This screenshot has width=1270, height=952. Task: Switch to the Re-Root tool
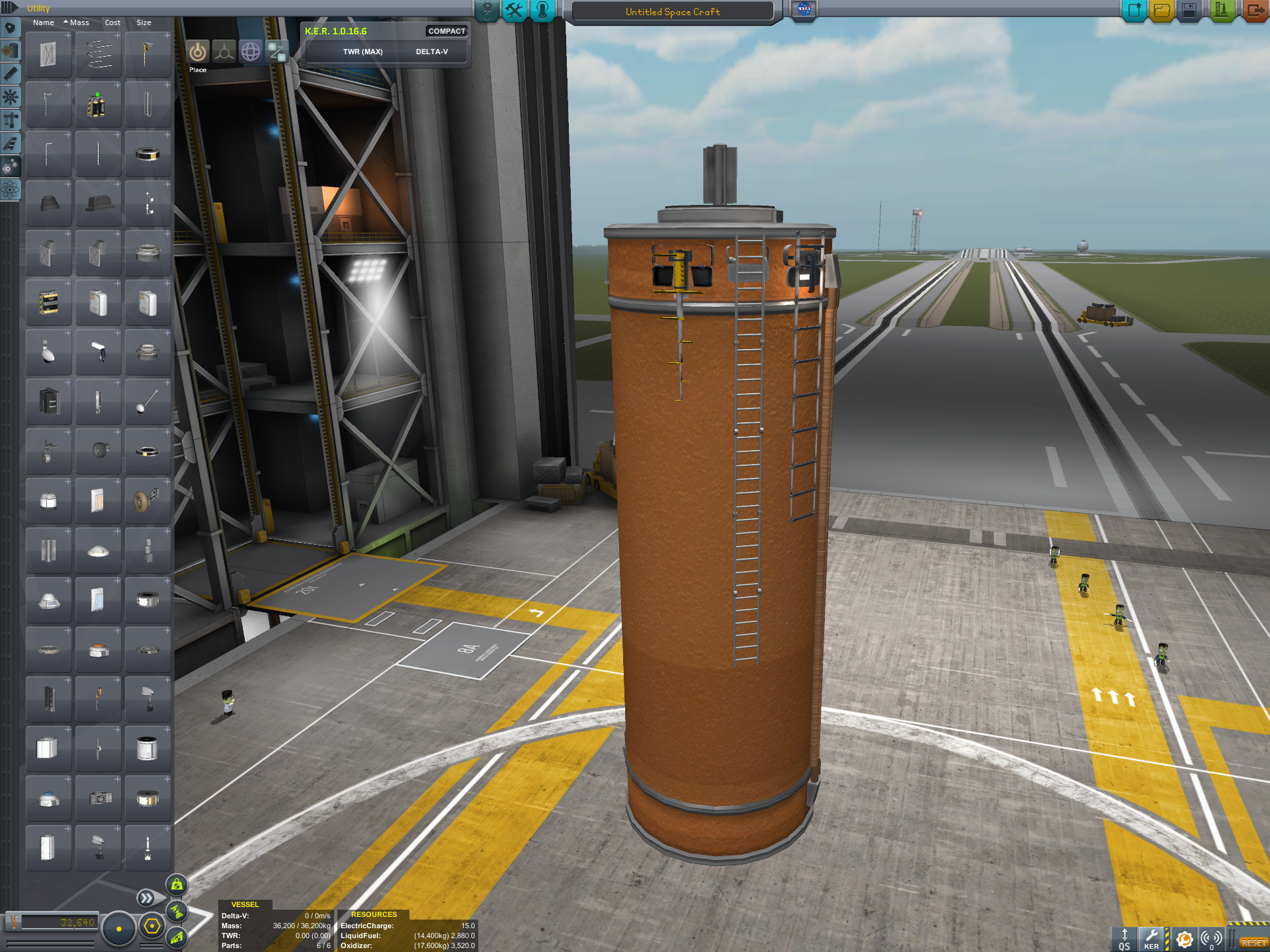coord(276,52)
